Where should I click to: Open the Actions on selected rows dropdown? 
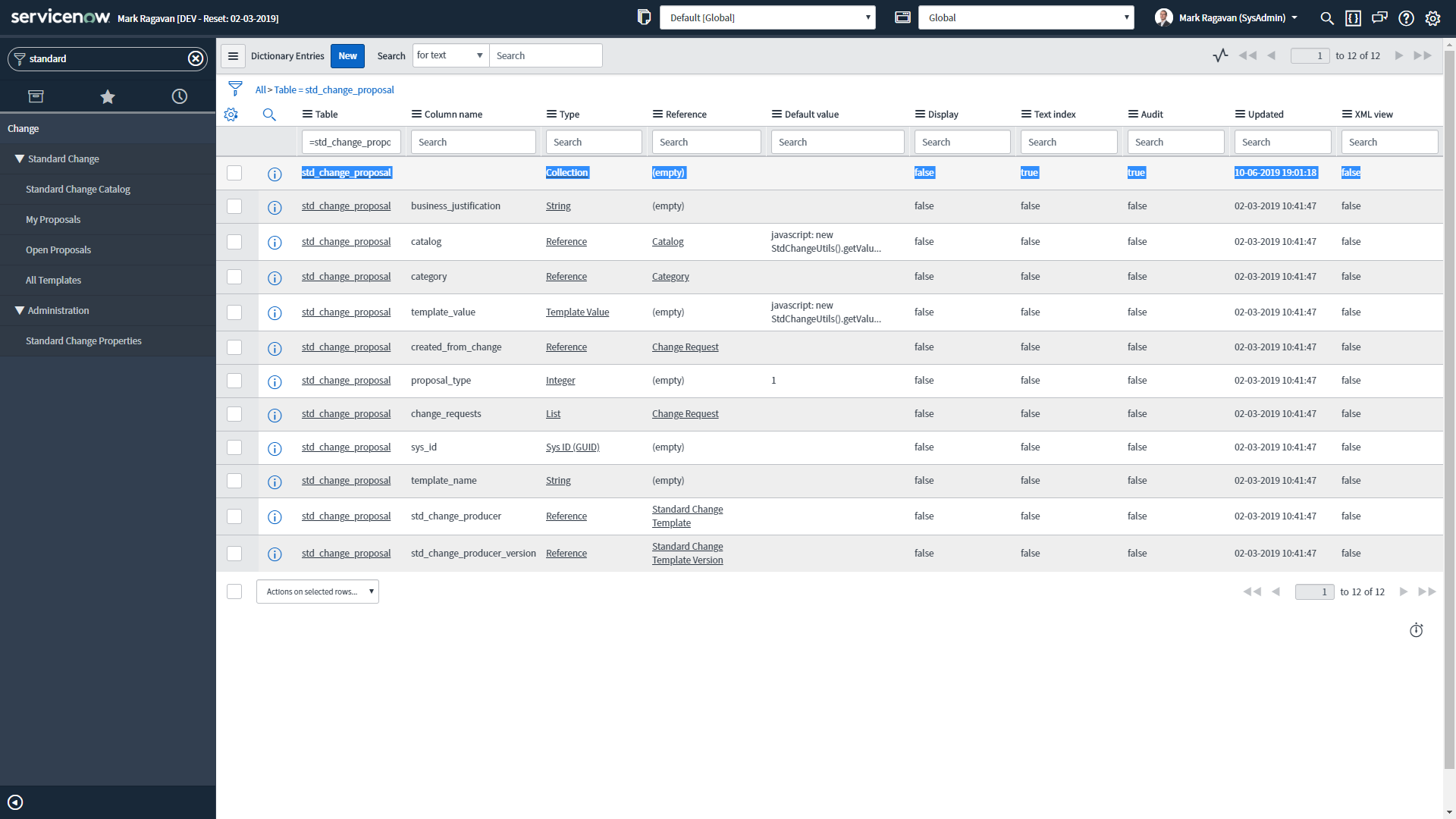coord(318,591)
